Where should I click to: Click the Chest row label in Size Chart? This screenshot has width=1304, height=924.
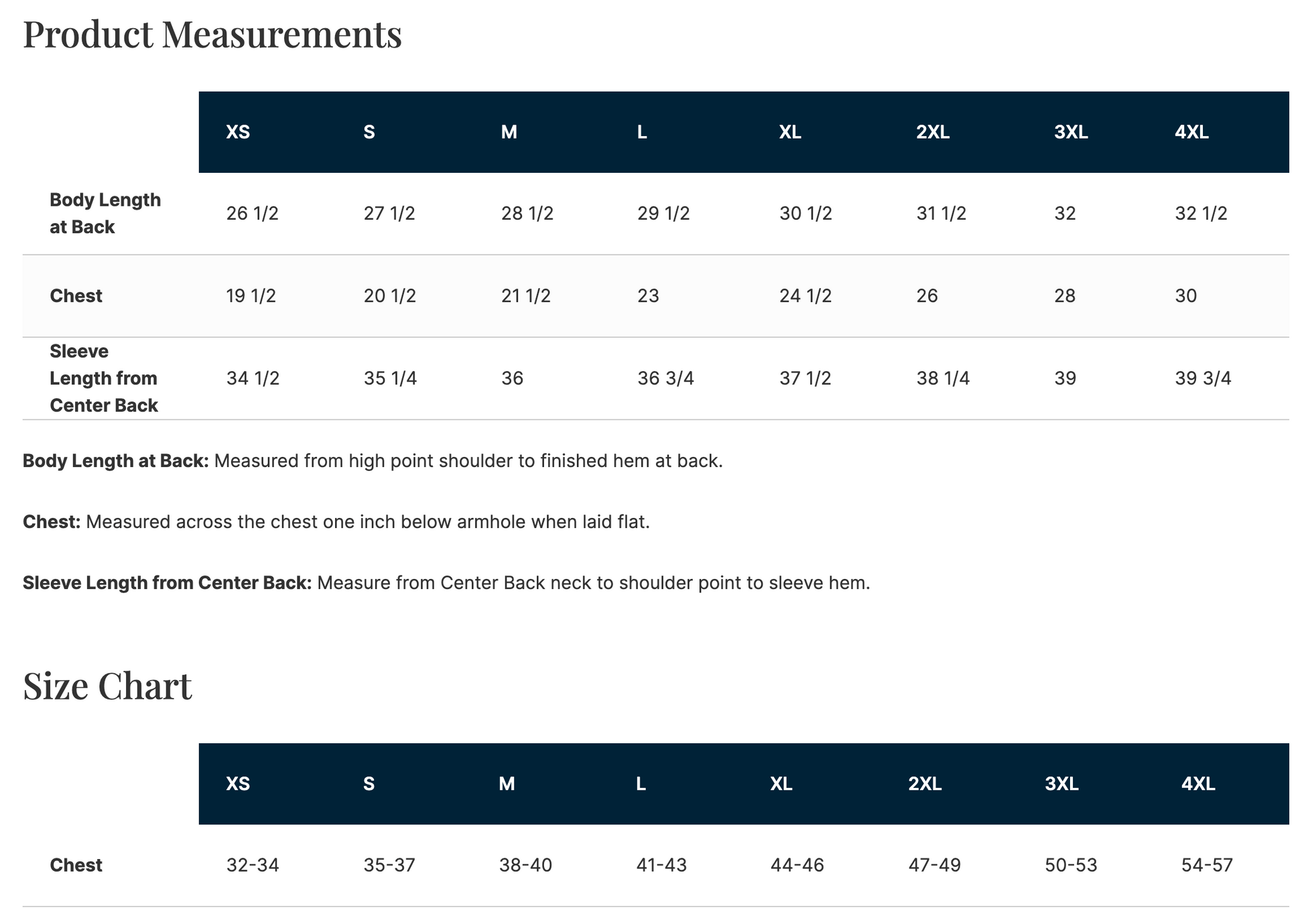point(76,866)
